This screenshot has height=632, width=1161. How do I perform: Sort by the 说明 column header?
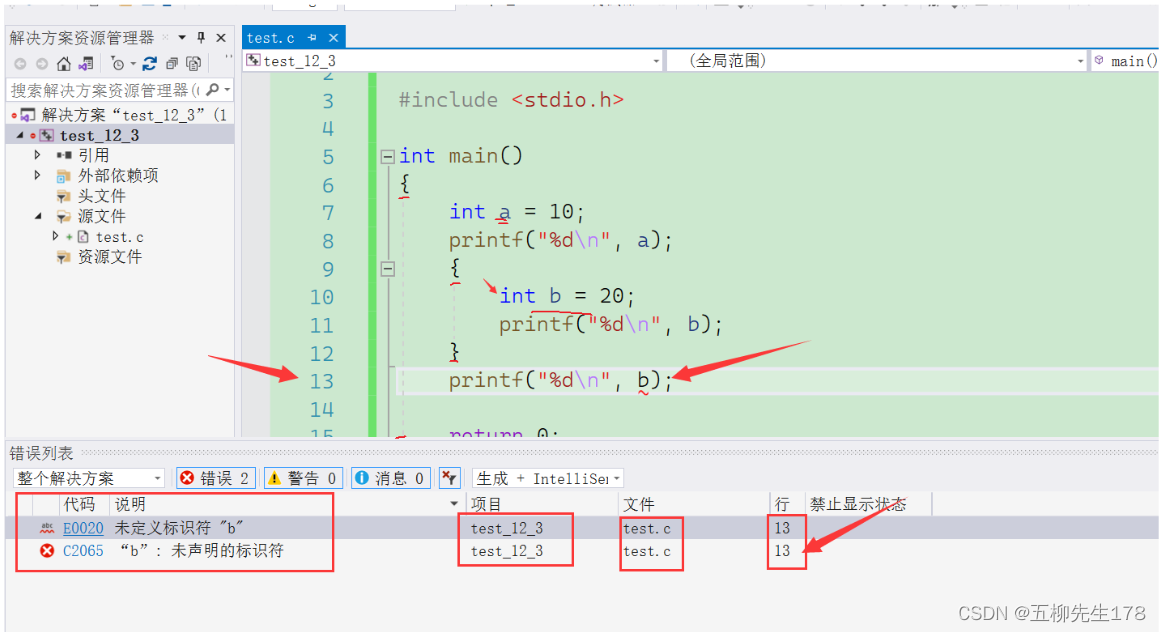tap(130, 505)
